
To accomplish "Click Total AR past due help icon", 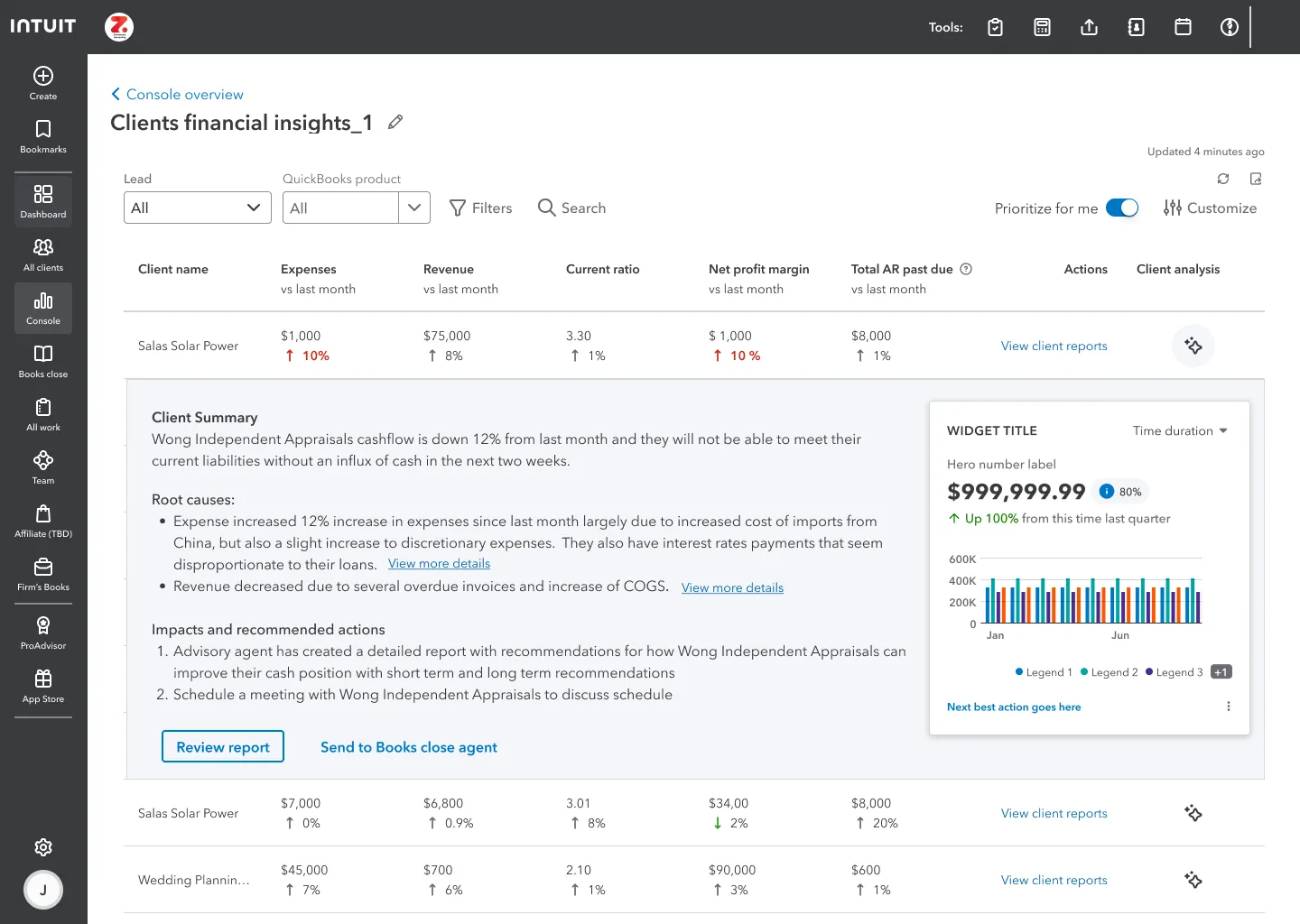I will click(966, 269).
